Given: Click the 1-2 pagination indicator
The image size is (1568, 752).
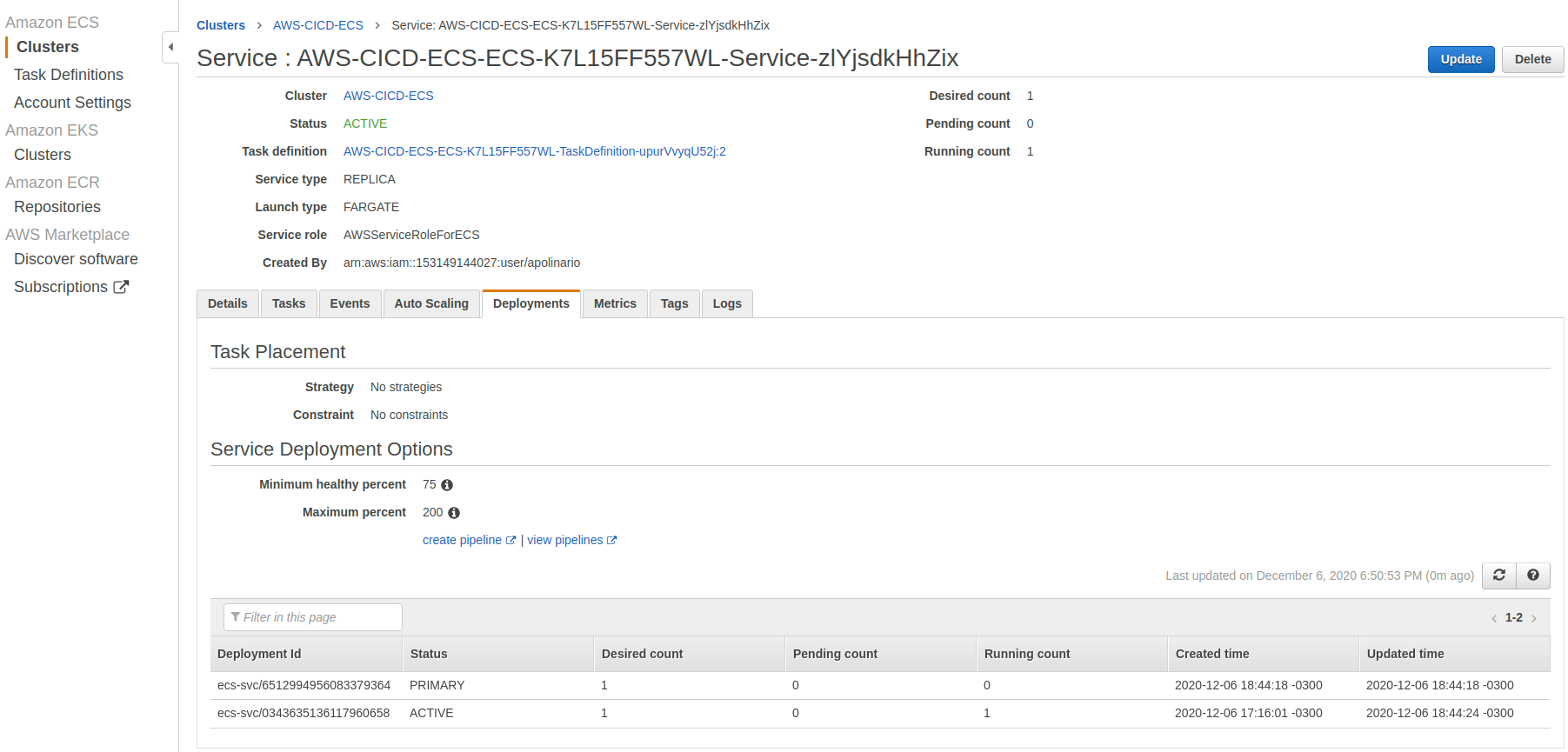Looking at the screenshot, I should pyautogui.click(x=1514, y=617).
